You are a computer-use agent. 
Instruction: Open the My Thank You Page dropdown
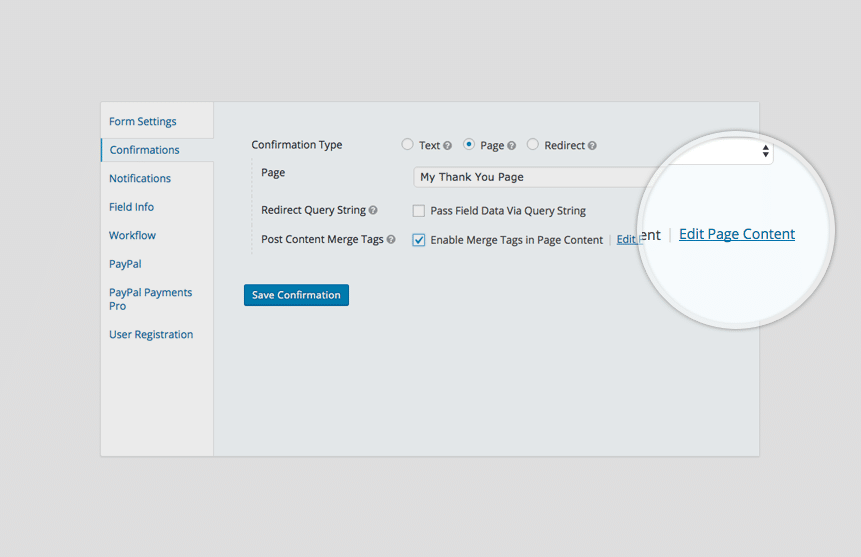tap(530, 177)
